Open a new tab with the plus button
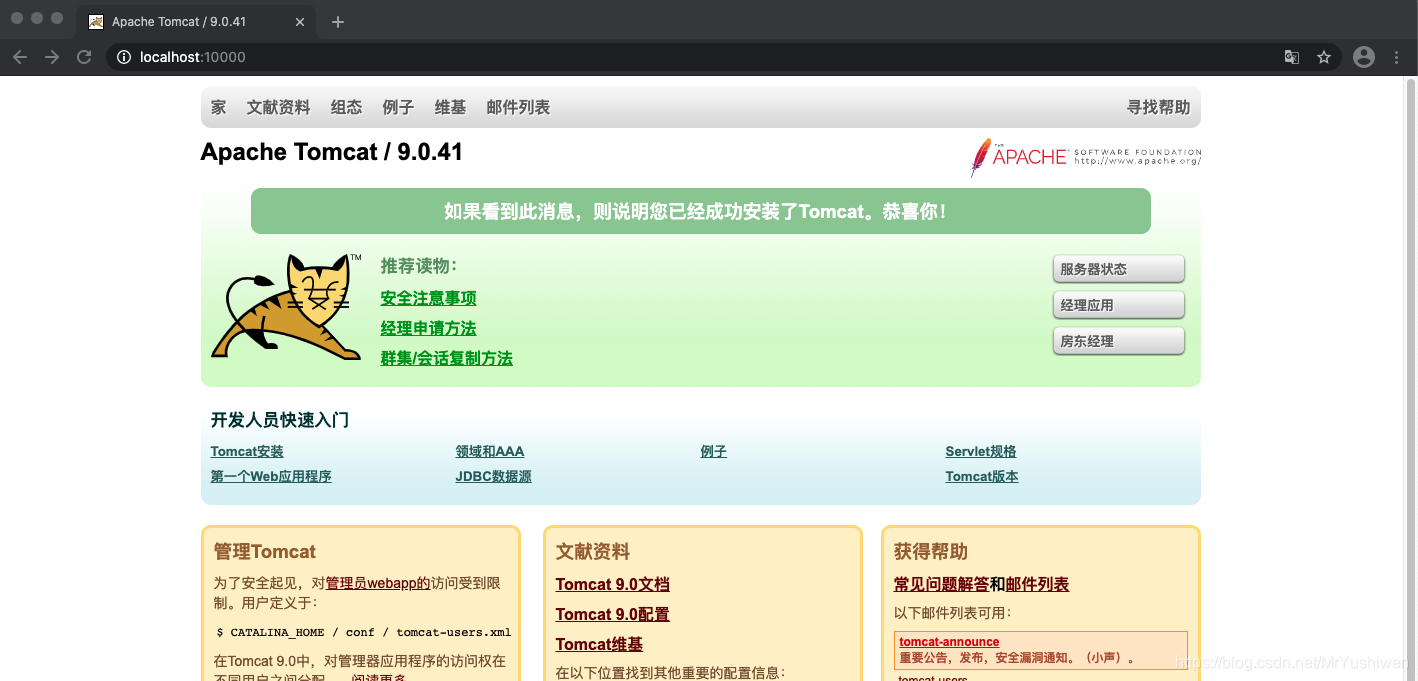The image size is (1418, 681). pos(338,22)
